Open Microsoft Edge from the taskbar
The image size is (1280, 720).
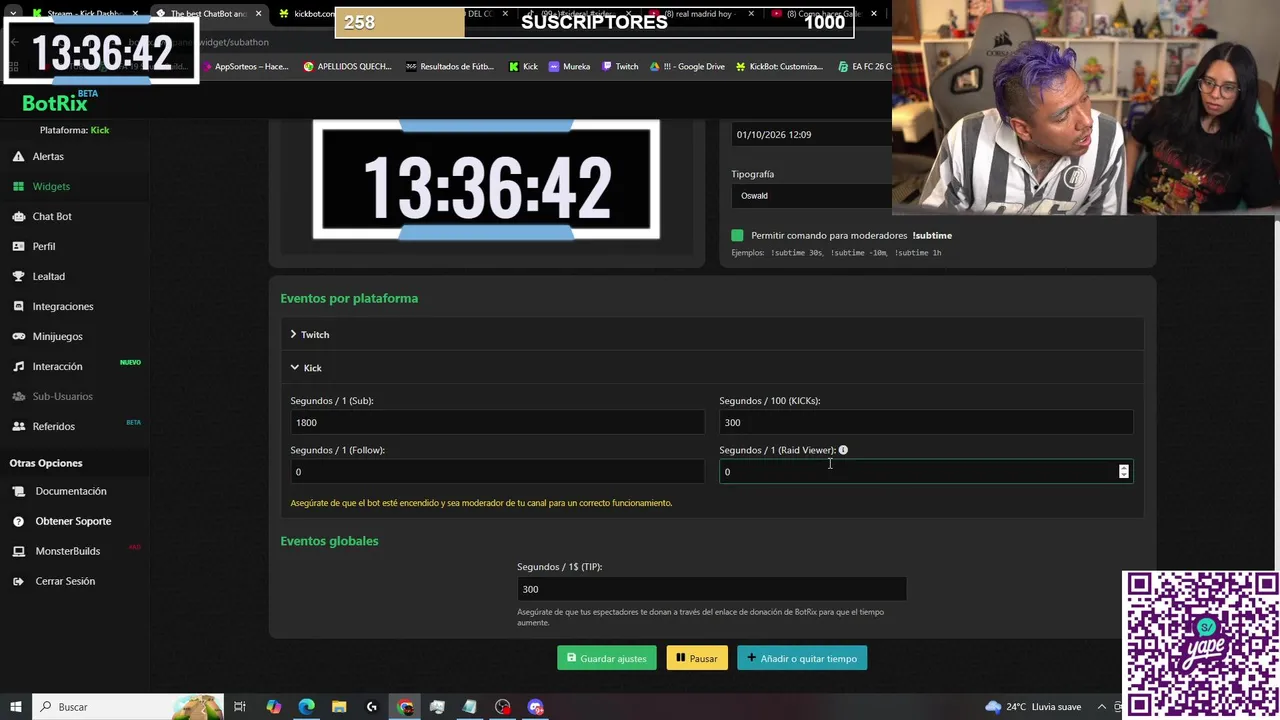tap(306, 707)
